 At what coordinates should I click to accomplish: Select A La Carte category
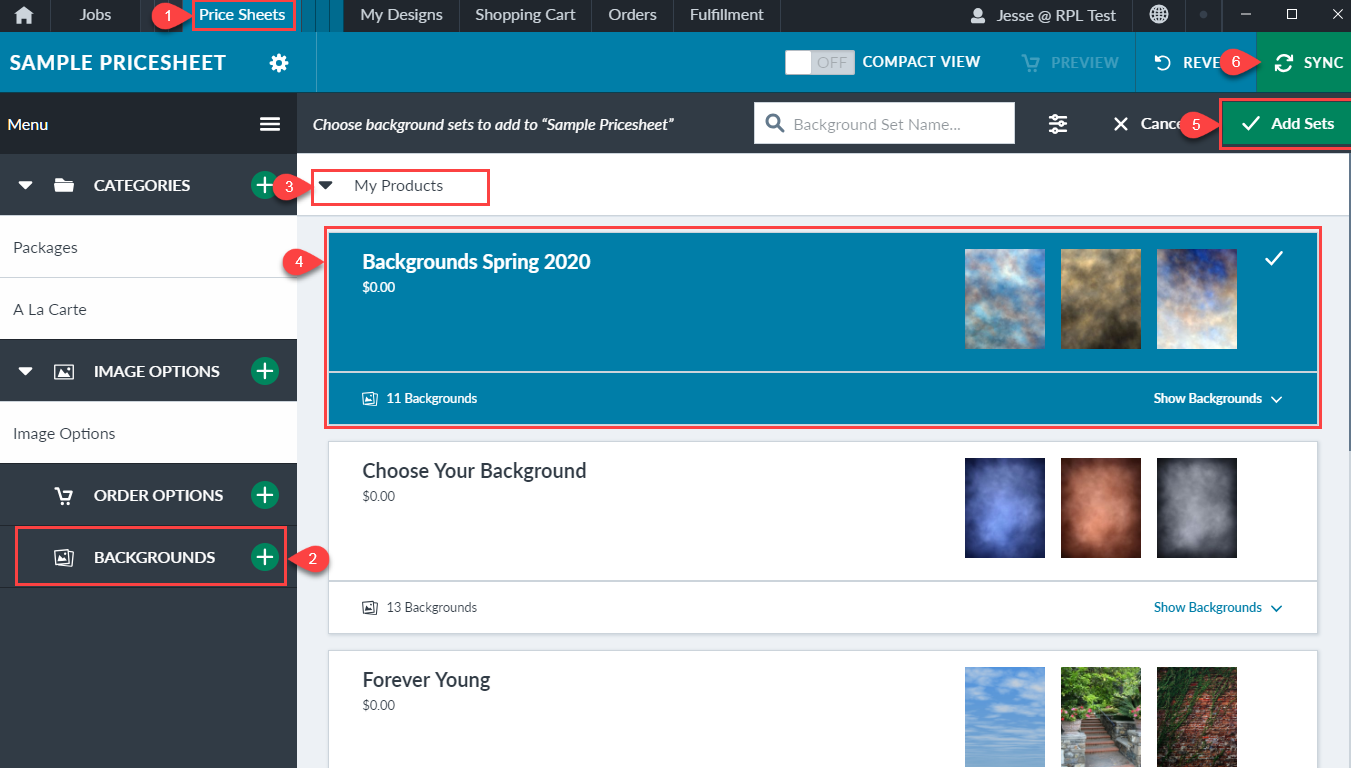[148, 309]
